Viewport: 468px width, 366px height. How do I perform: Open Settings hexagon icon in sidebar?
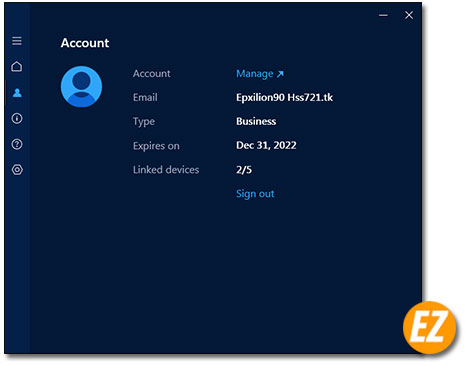click(17, 170)
